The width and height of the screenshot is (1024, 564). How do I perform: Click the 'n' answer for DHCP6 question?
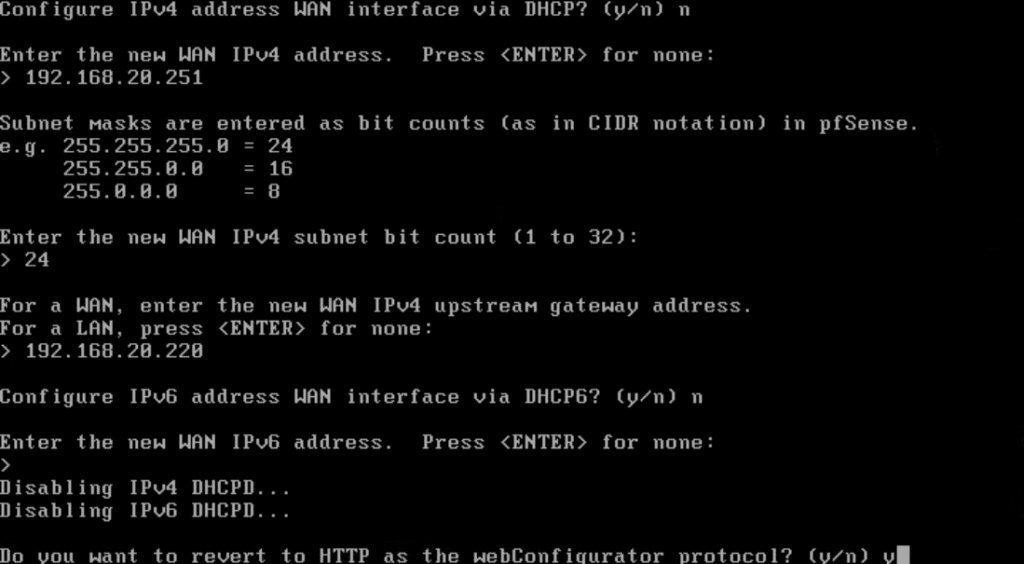[x=697, y=398]
